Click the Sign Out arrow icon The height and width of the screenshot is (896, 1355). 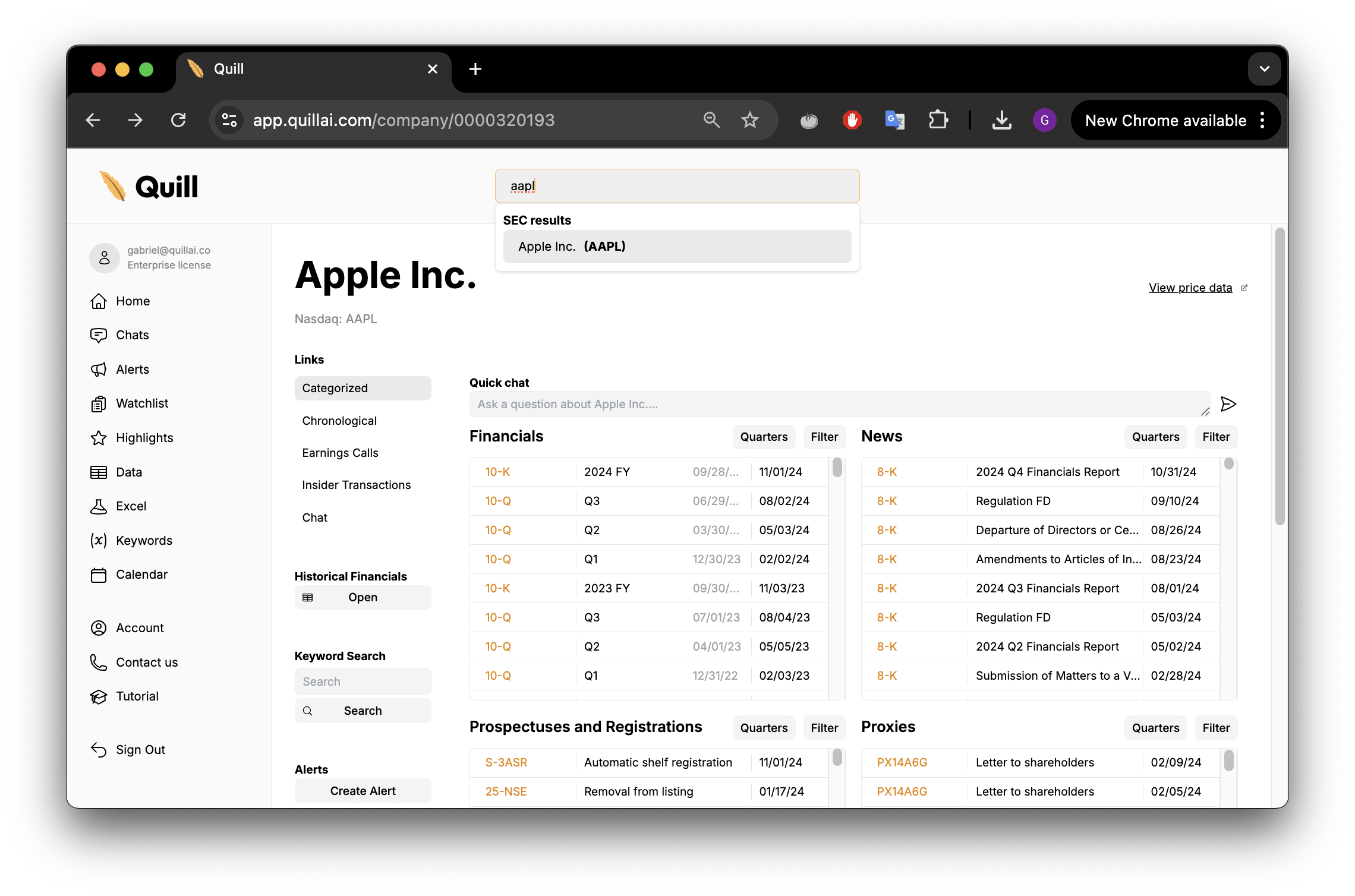(x=99, y=750)
